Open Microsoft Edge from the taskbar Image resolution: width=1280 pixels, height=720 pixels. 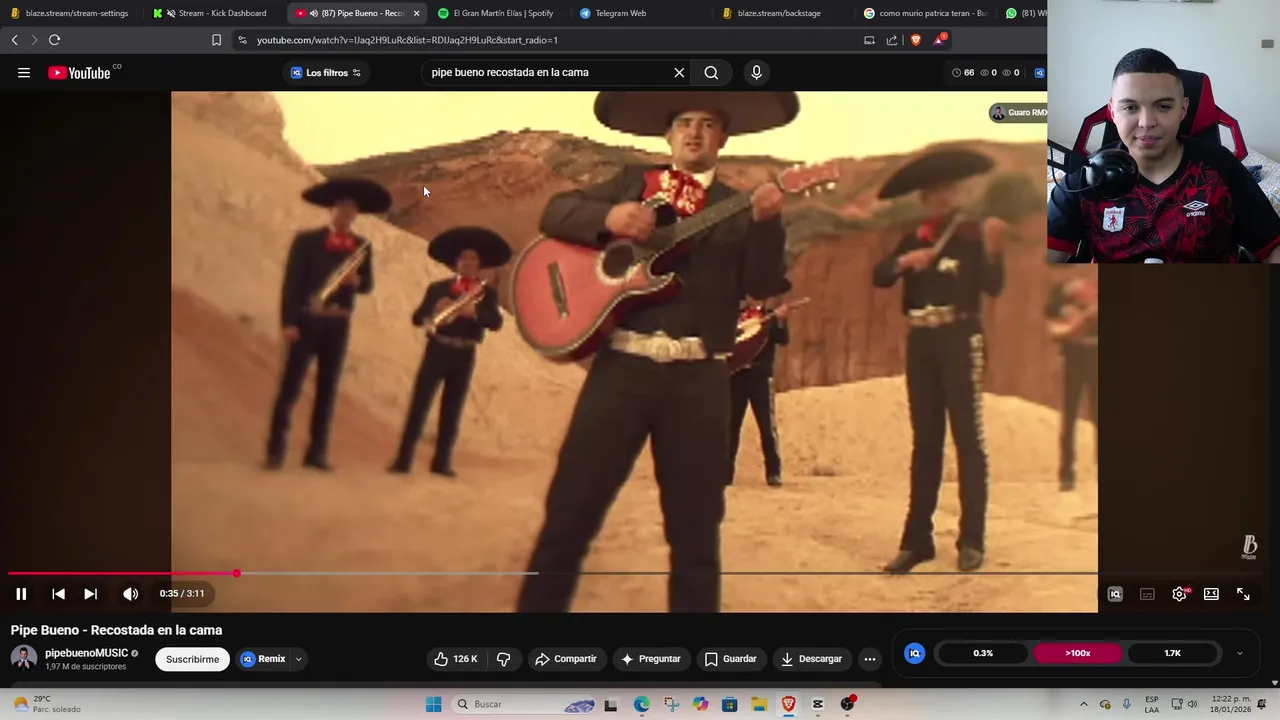click(x=641, y=704)
